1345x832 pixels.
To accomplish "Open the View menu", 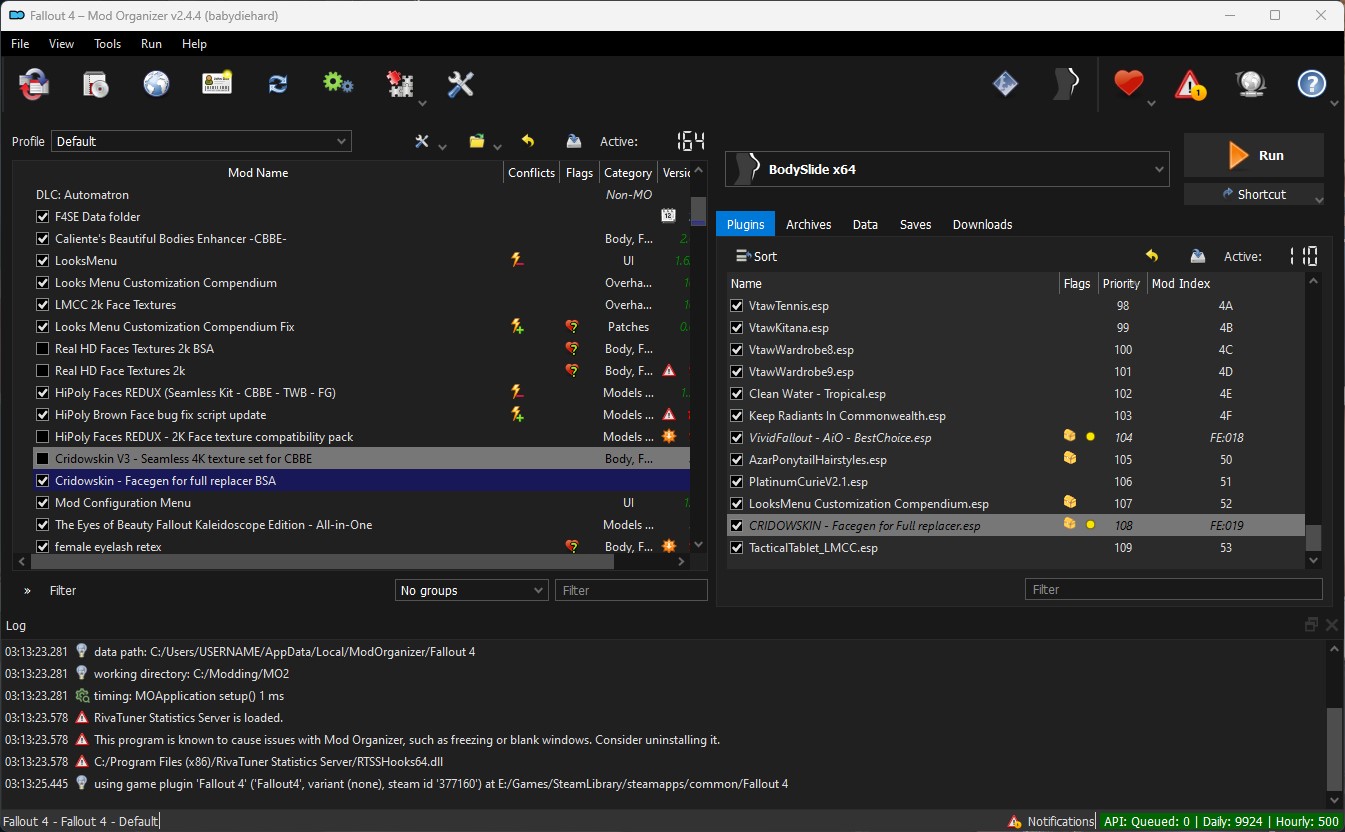I will [61, 44].
